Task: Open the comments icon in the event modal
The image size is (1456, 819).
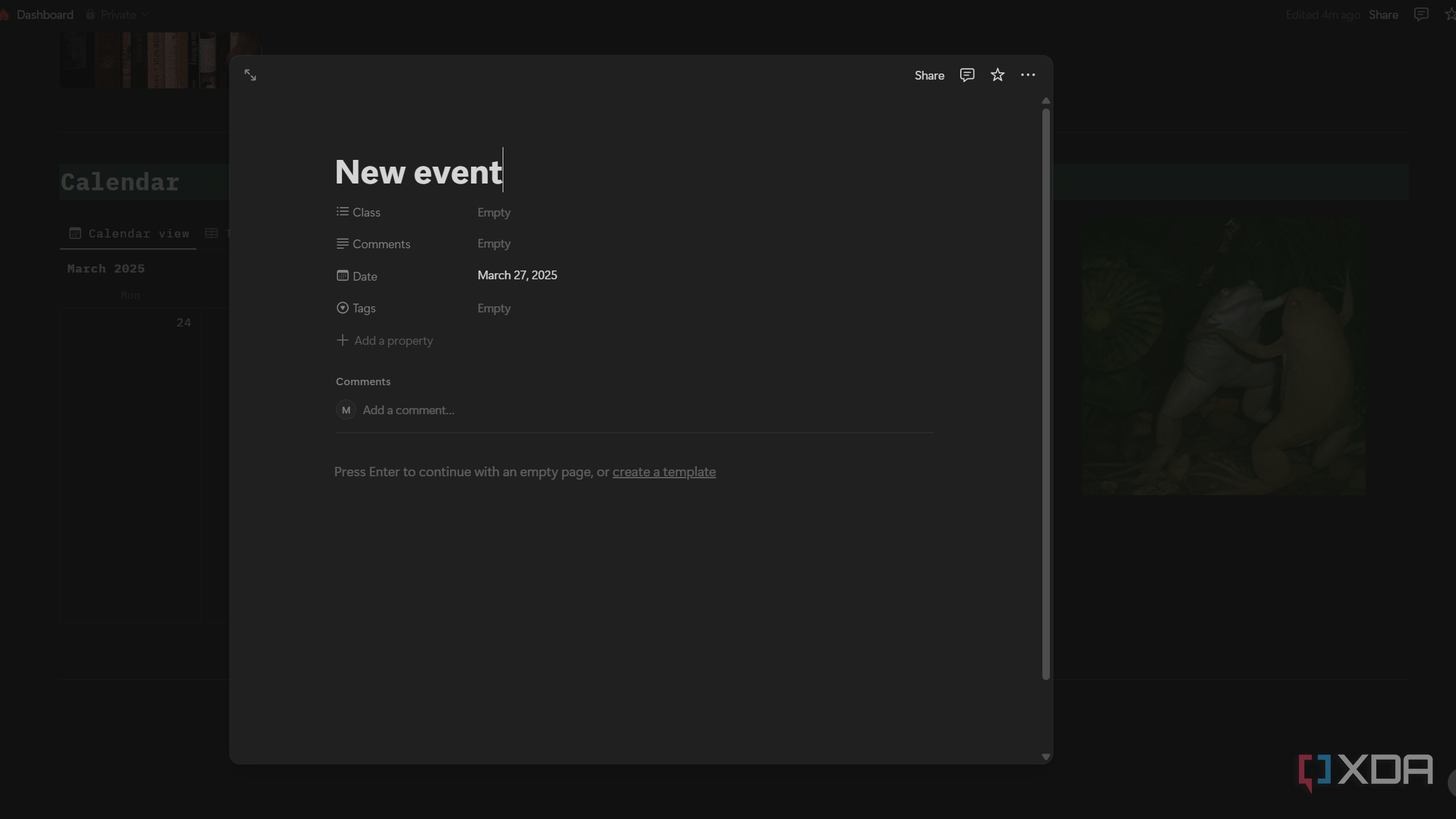Action: 967,75
